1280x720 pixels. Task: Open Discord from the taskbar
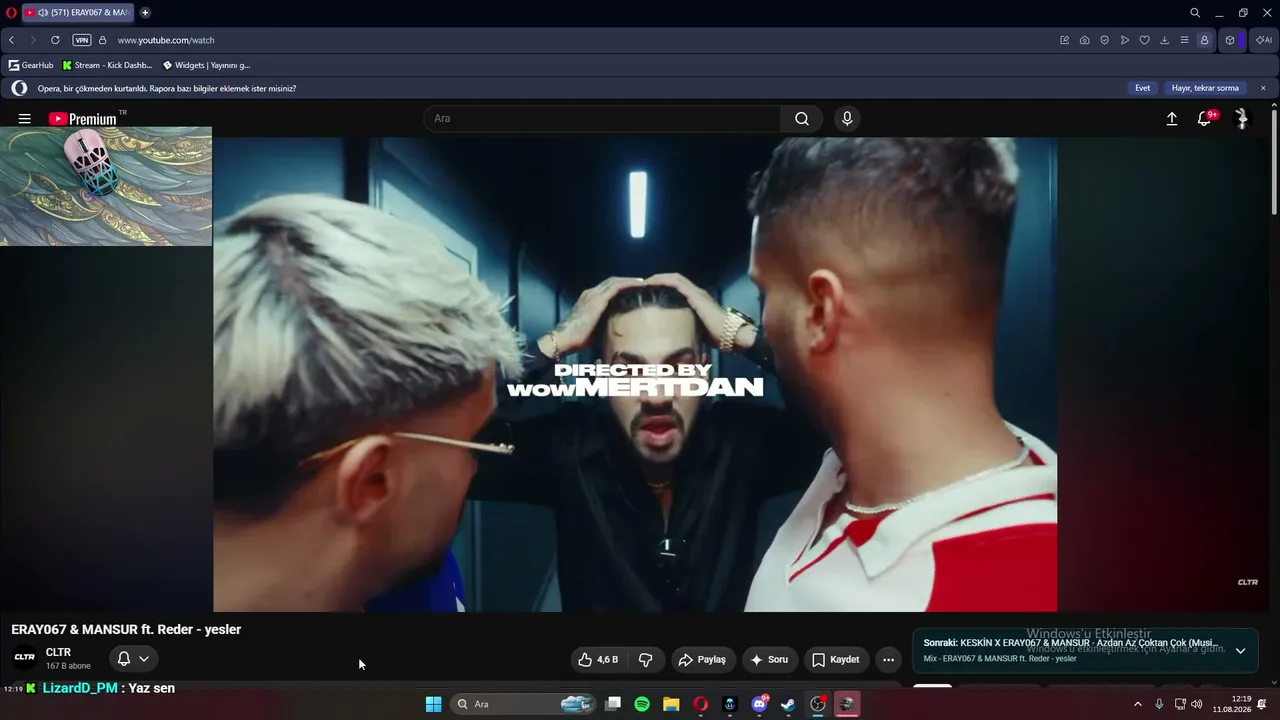tap(759, 704)
